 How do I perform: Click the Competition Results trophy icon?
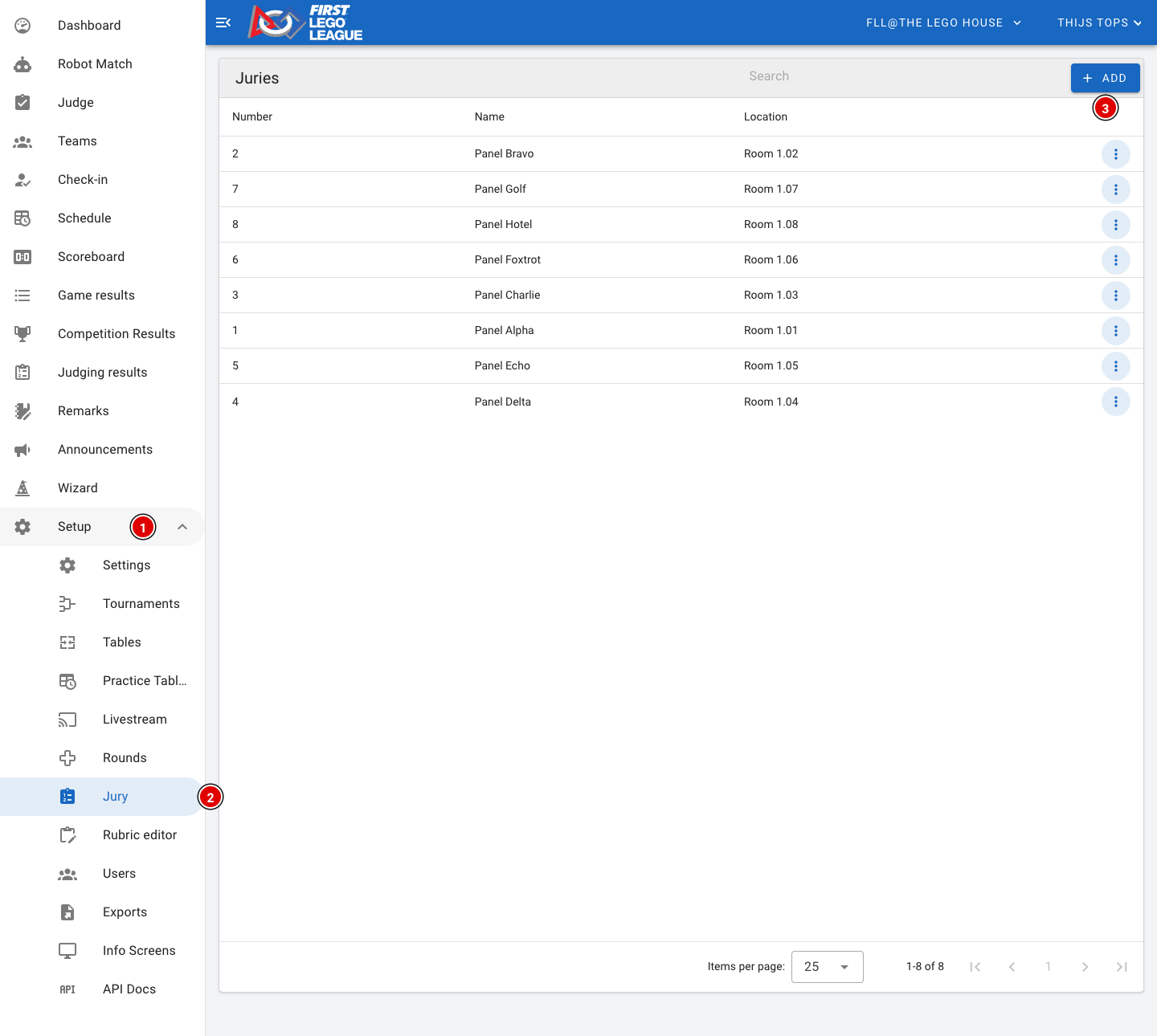click(22, 334)
